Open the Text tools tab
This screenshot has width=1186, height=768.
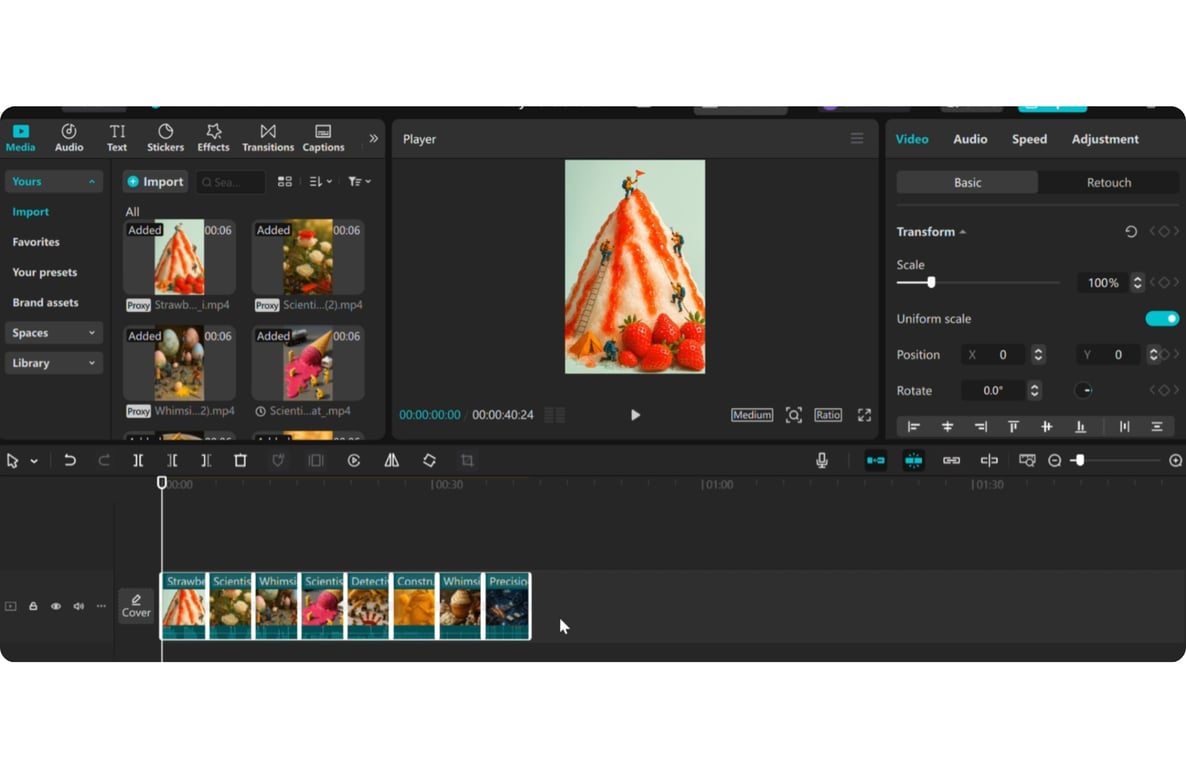117,138
